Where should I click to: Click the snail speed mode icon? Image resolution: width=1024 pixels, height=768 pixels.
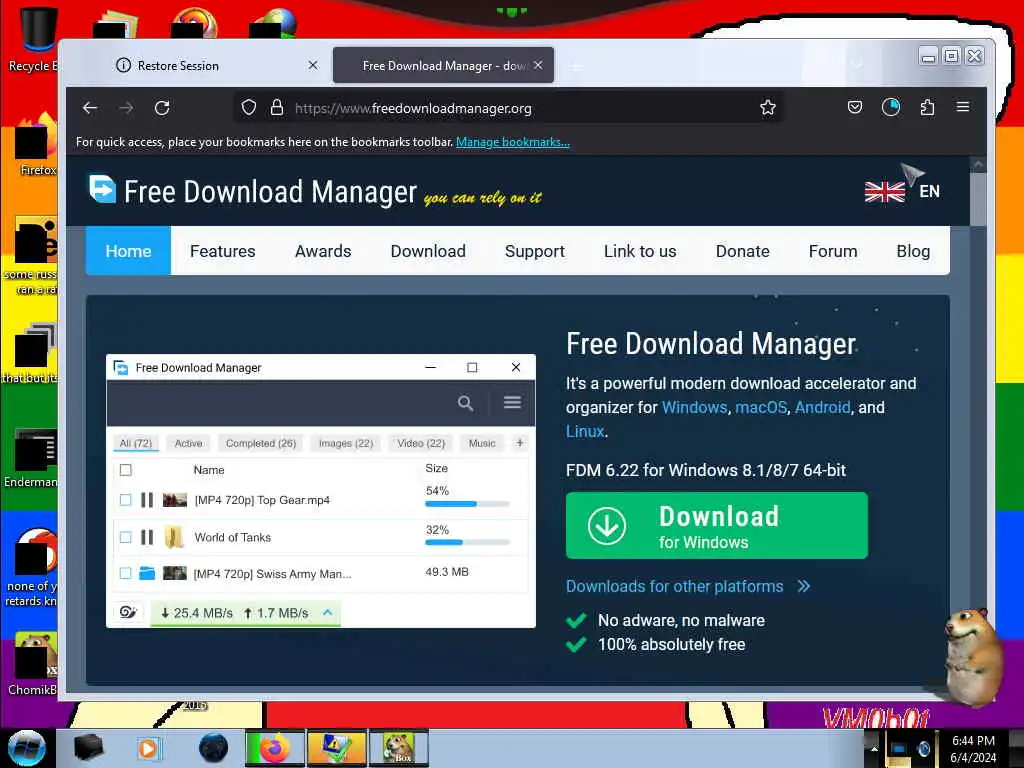(128, 612)
